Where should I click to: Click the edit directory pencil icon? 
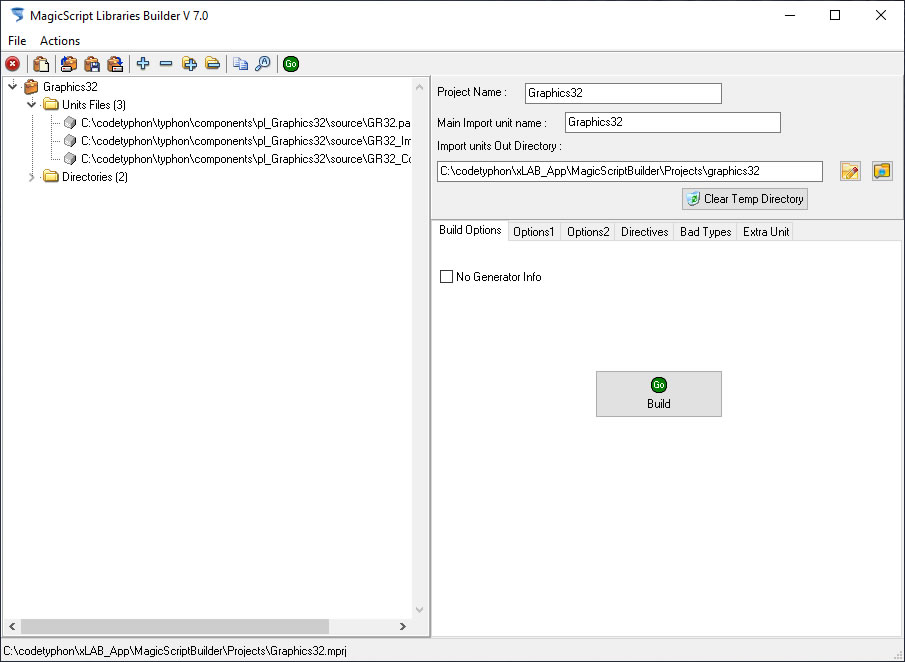(850, 171)
